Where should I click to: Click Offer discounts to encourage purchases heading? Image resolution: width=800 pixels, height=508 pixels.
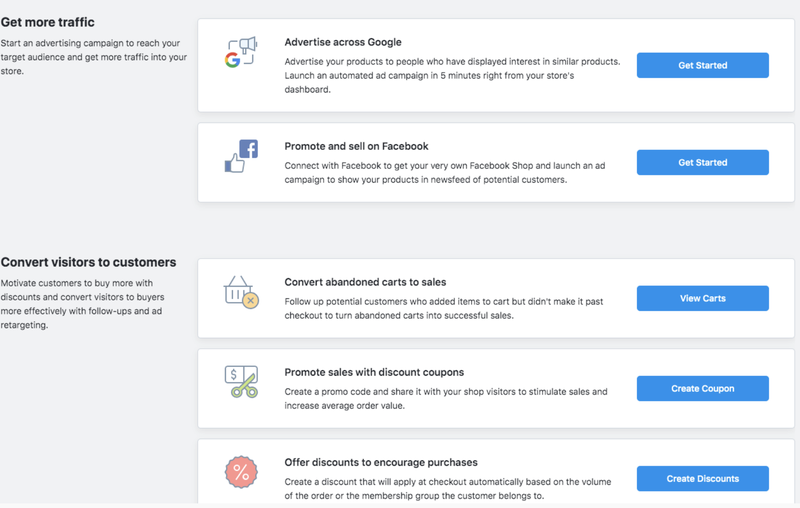click(x=381, y=463)
